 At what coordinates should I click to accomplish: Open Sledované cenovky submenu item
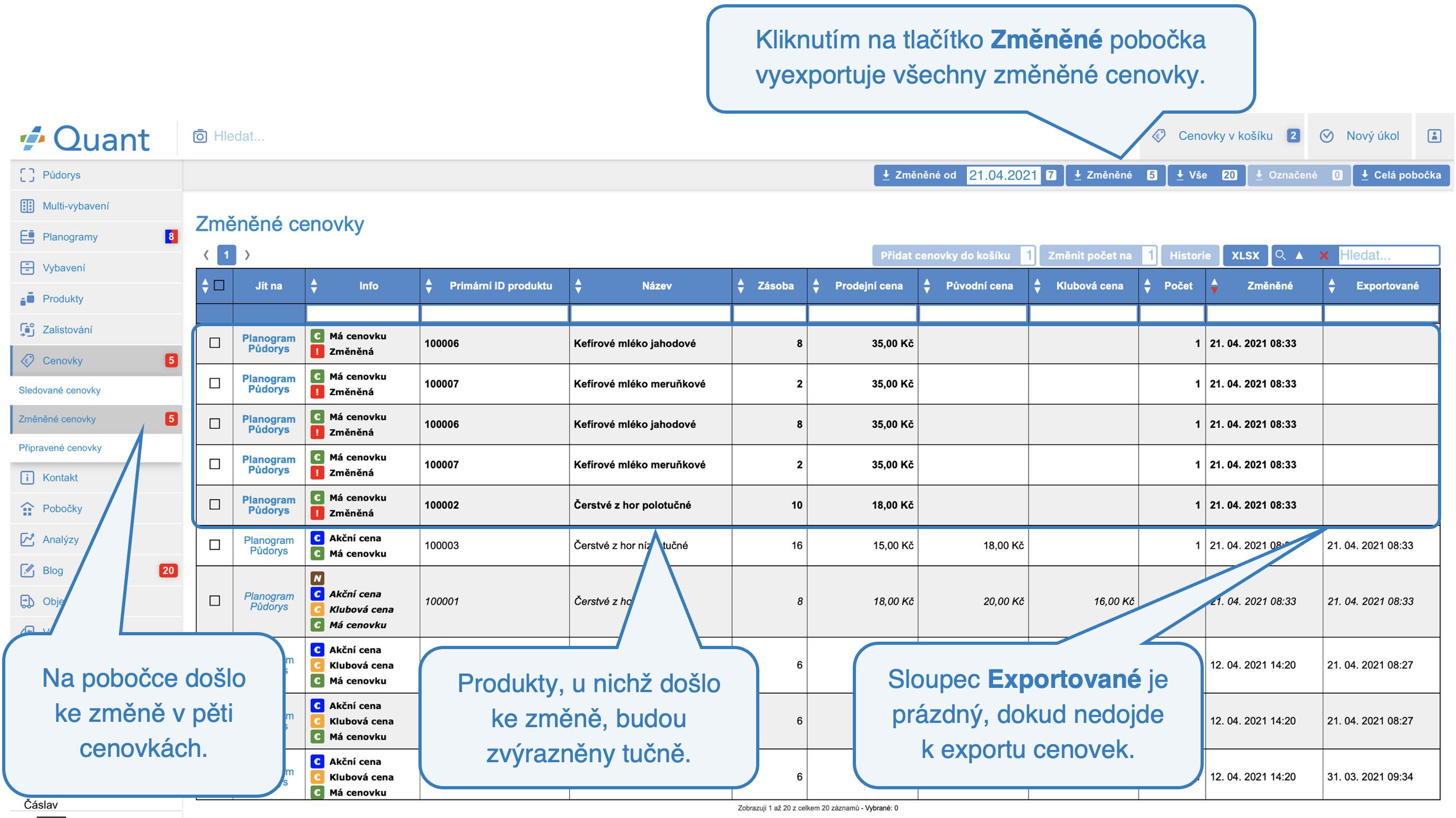click(x=96, y=390)
